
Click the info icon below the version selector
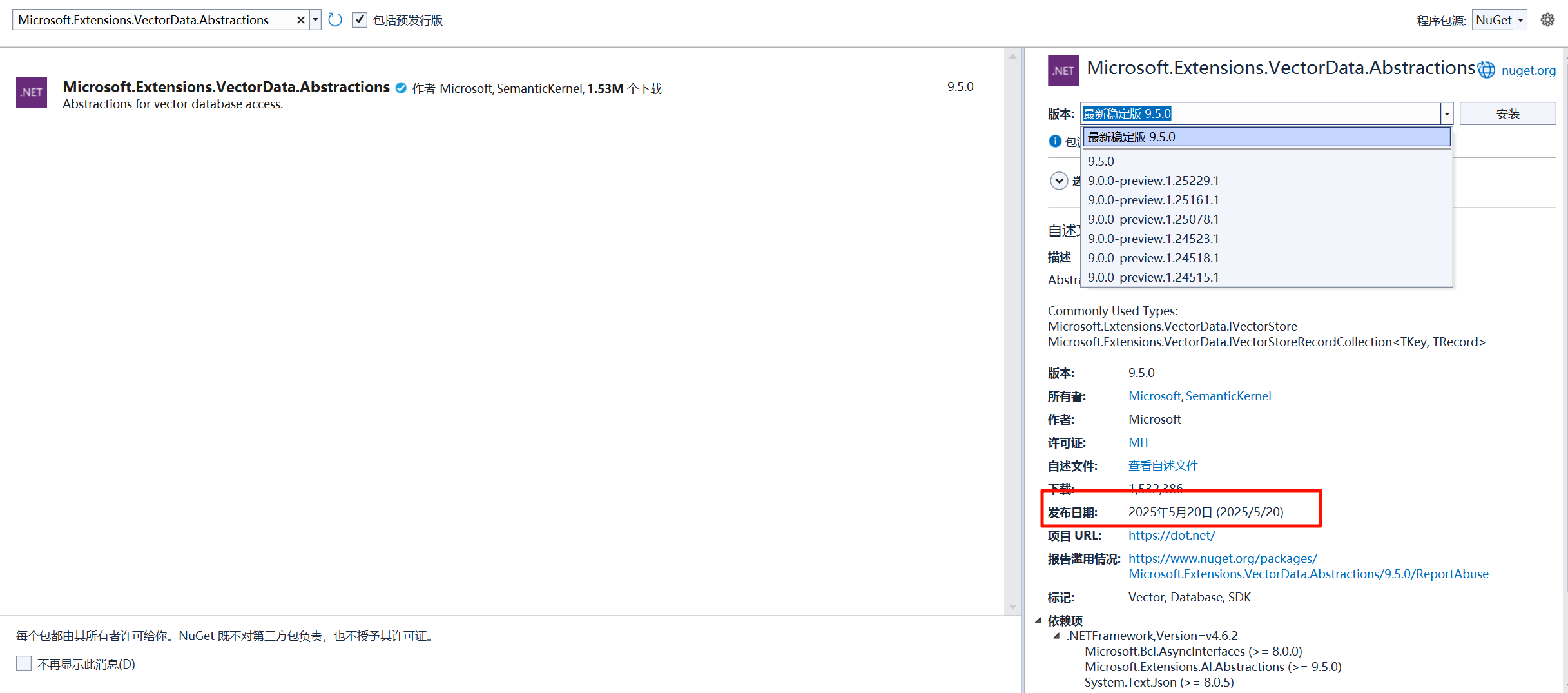click(1055, 141)
